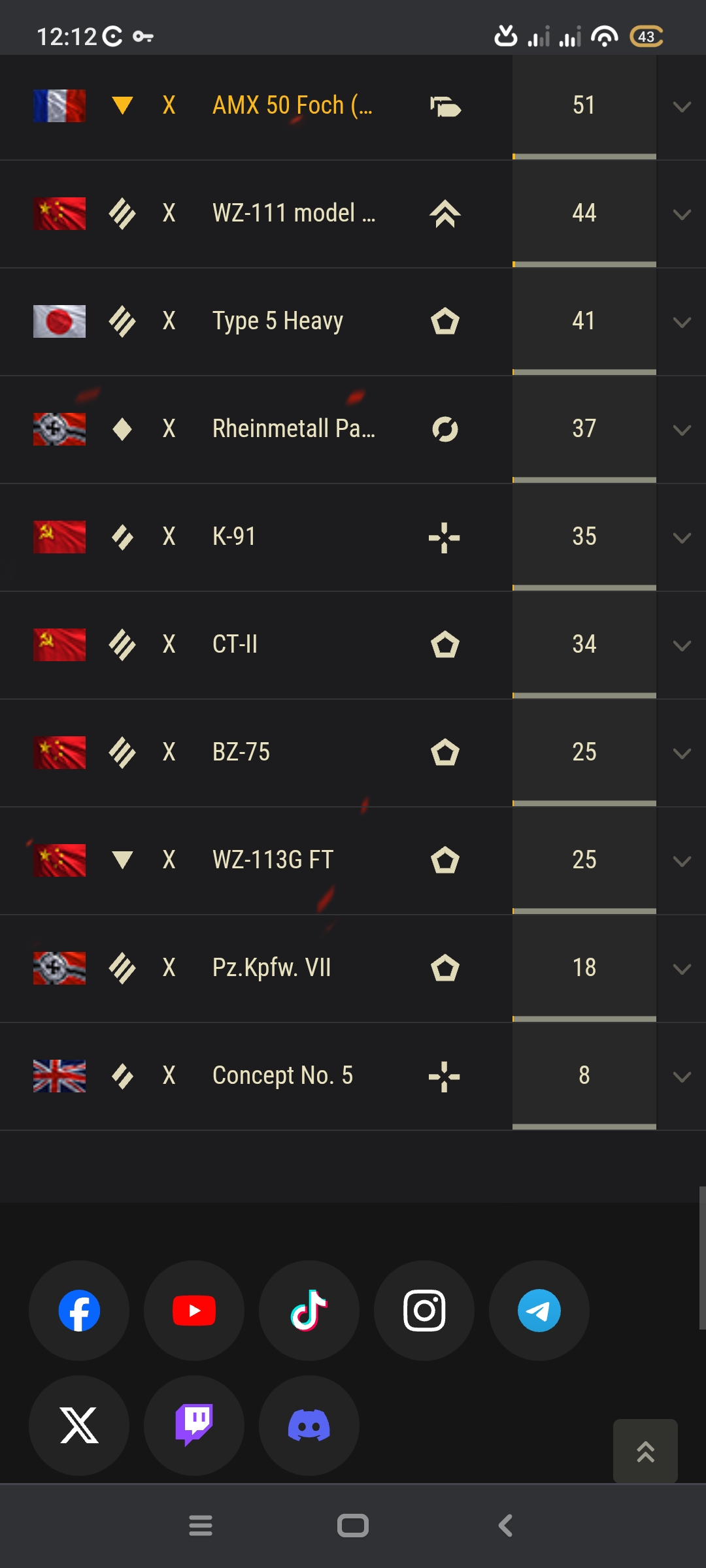
Task: Open the Instagram social icon
Action: (424, 1311)
